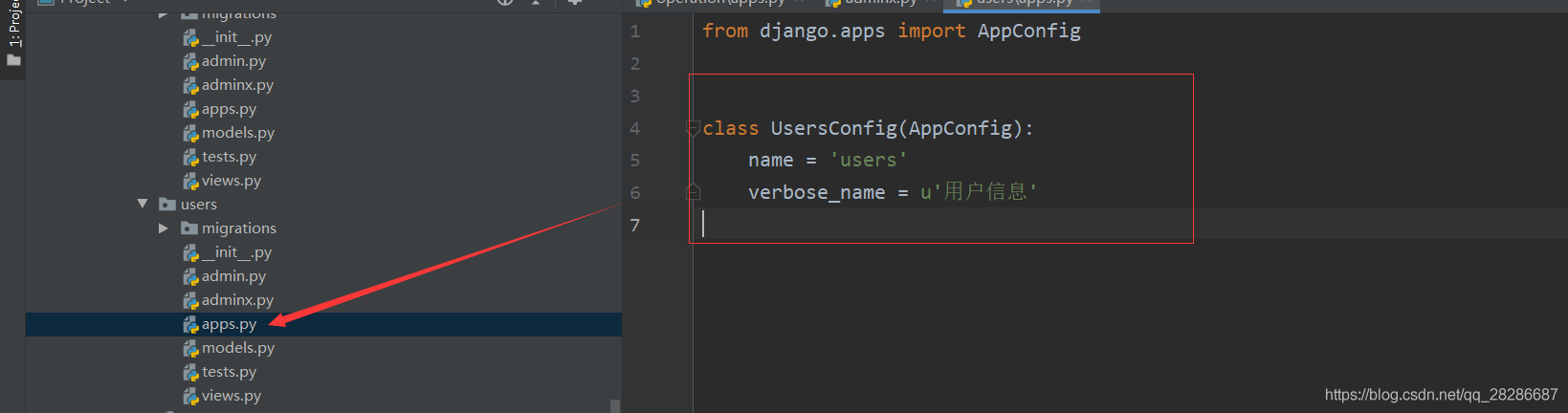Click the 'UsersConfig' class name
Viewport: 1568px width, 413px height.
click(834, 128)
